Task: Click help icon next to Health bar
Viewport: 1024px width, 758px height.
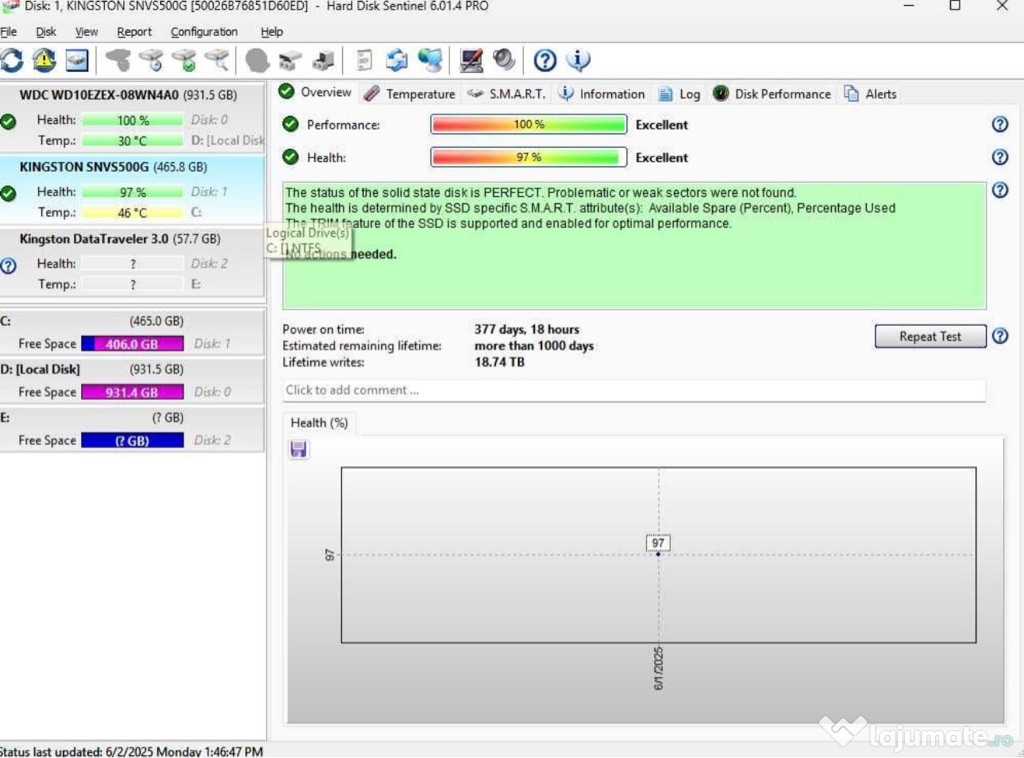Action: tap(1000, 157)
